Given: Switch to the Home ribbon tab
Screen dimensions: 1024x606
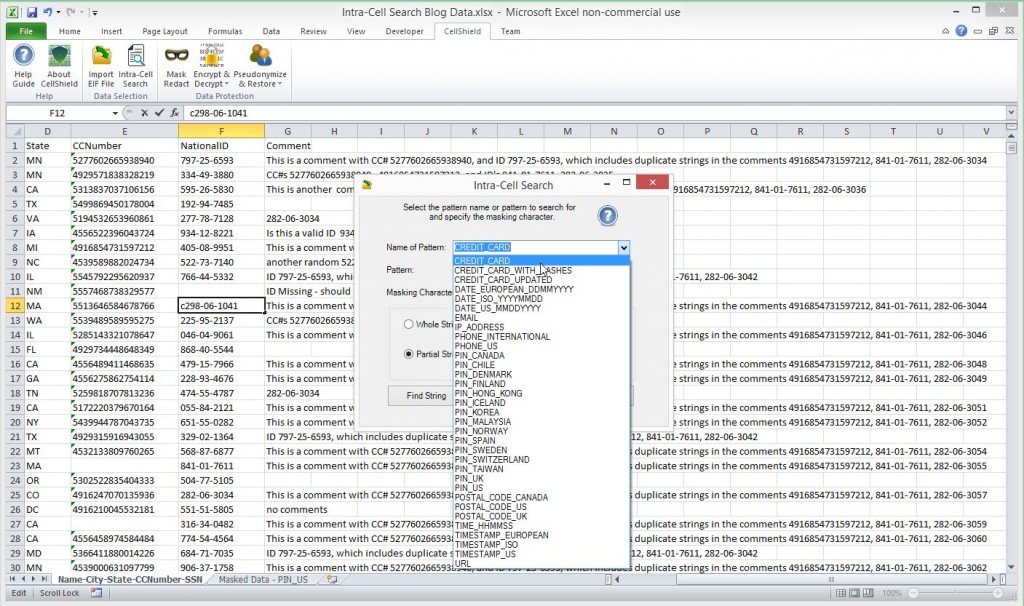Looking at the screenshot, I should click(70, 31).
